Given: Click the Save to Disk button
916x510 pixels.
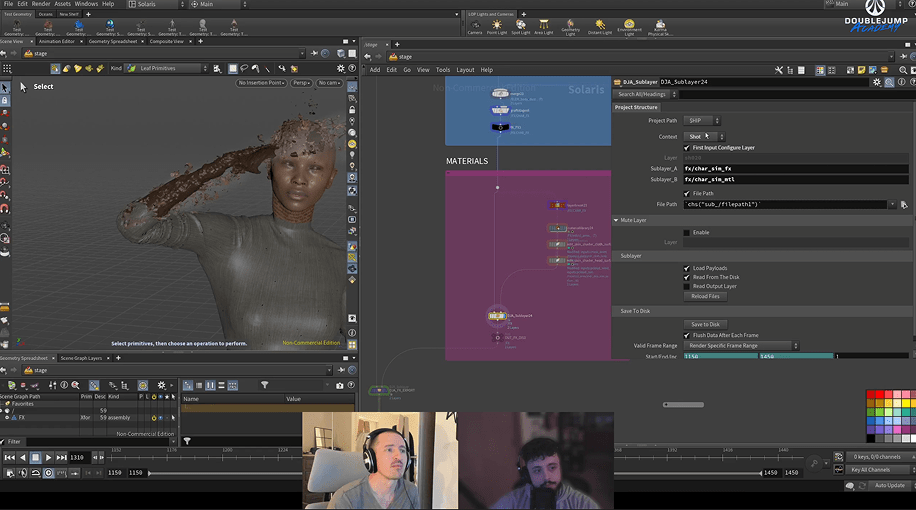Looking at the screenshot, I should [x=705, y=324].
